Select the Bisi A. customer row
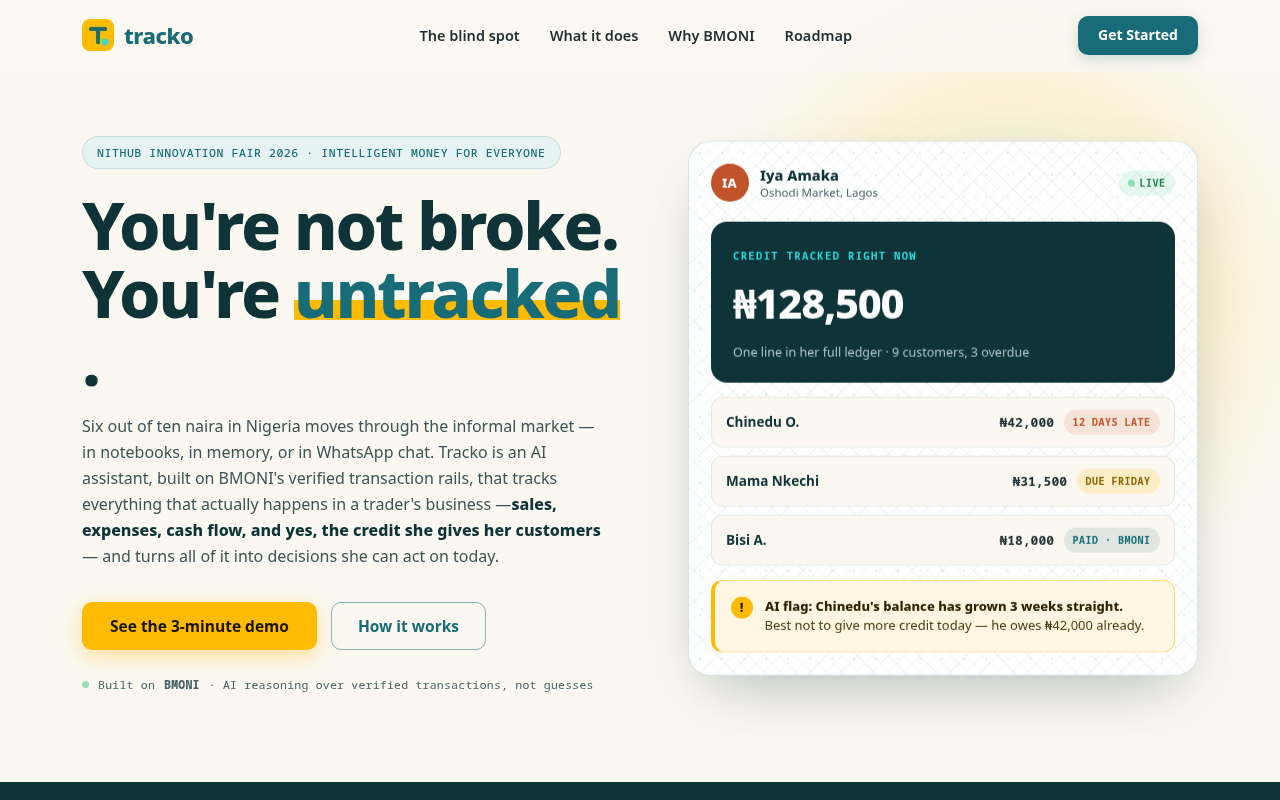Image resolution: width=1280 pixels, height=800 pixels. pyautogui.click(x=943, y=540)
